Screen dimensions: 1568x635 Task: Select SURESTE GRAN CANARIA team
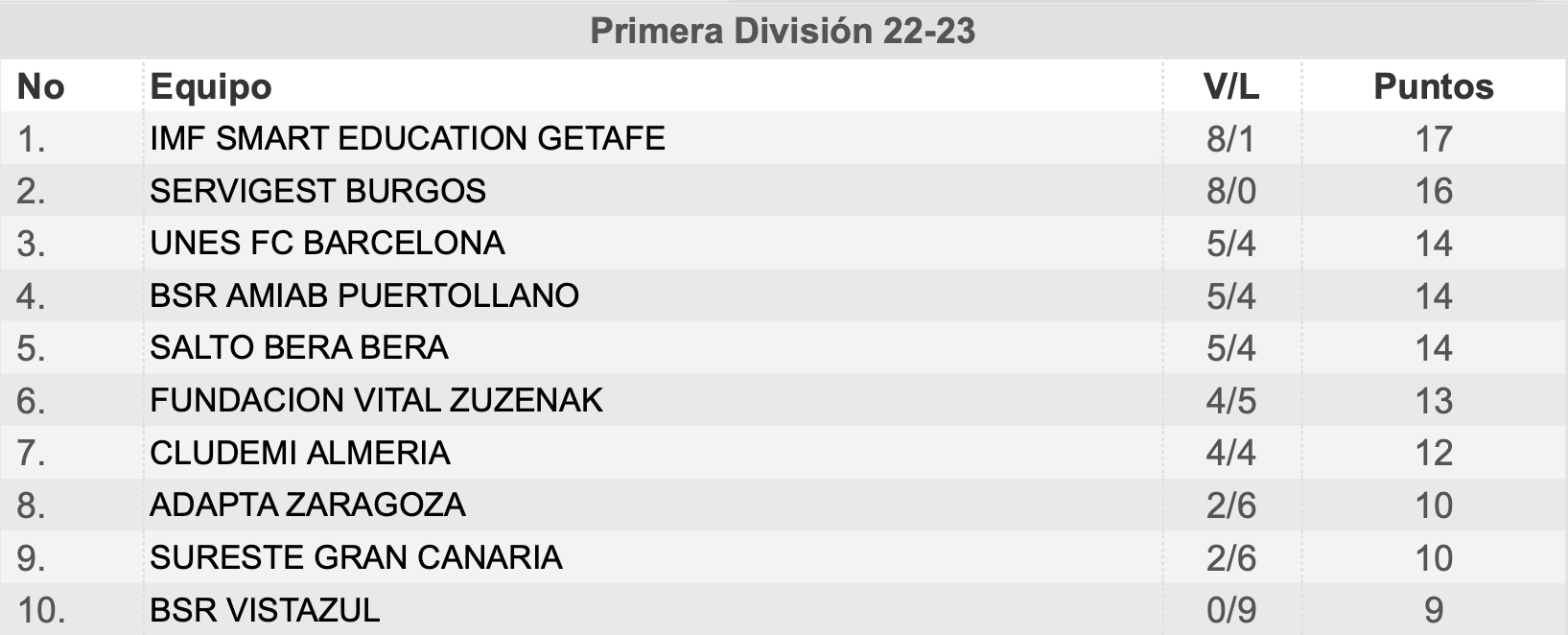pos(356,557)
